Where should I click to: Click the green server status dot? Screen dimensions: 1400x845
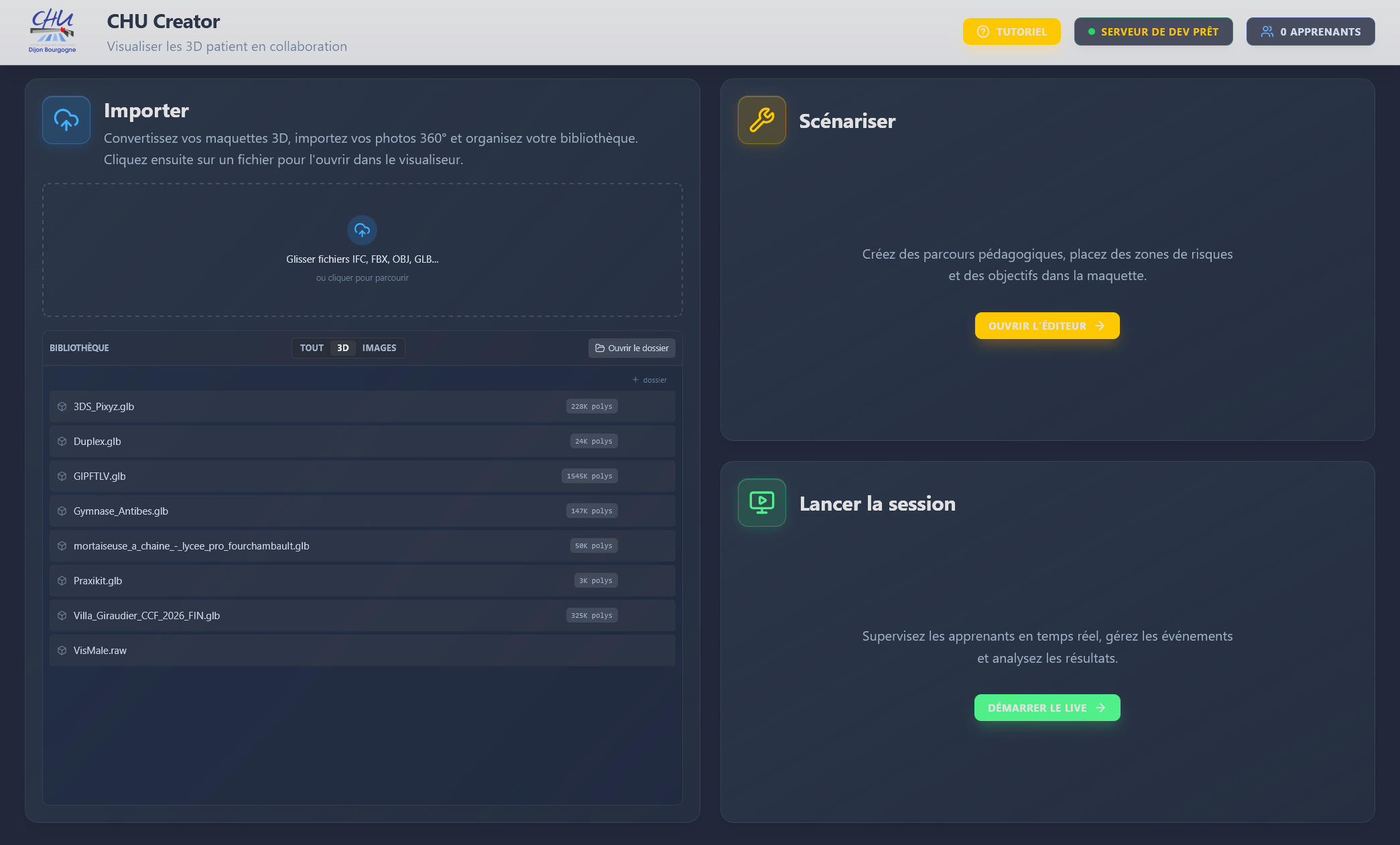1092,31
